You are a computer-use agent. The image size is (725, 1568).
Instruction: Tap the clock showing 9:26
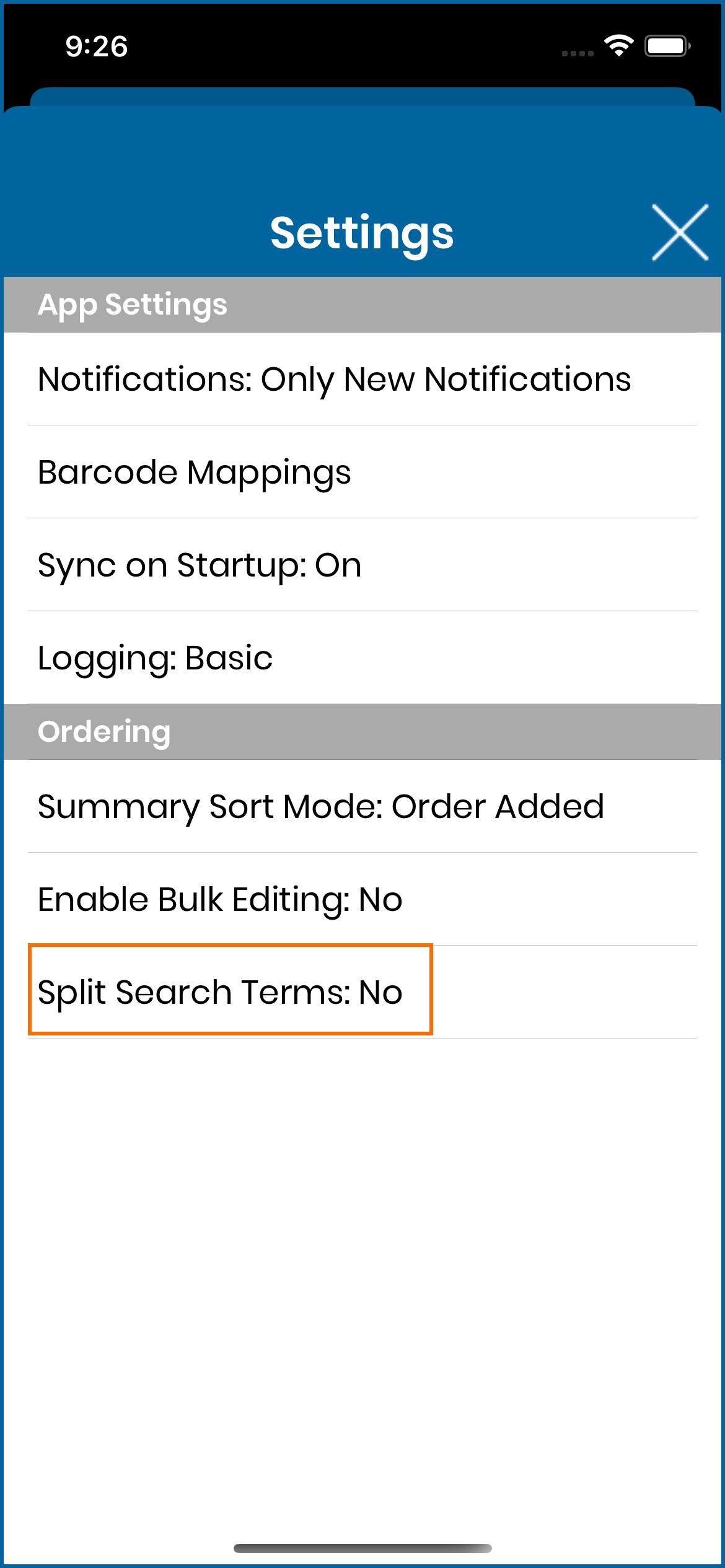[97, 46]
